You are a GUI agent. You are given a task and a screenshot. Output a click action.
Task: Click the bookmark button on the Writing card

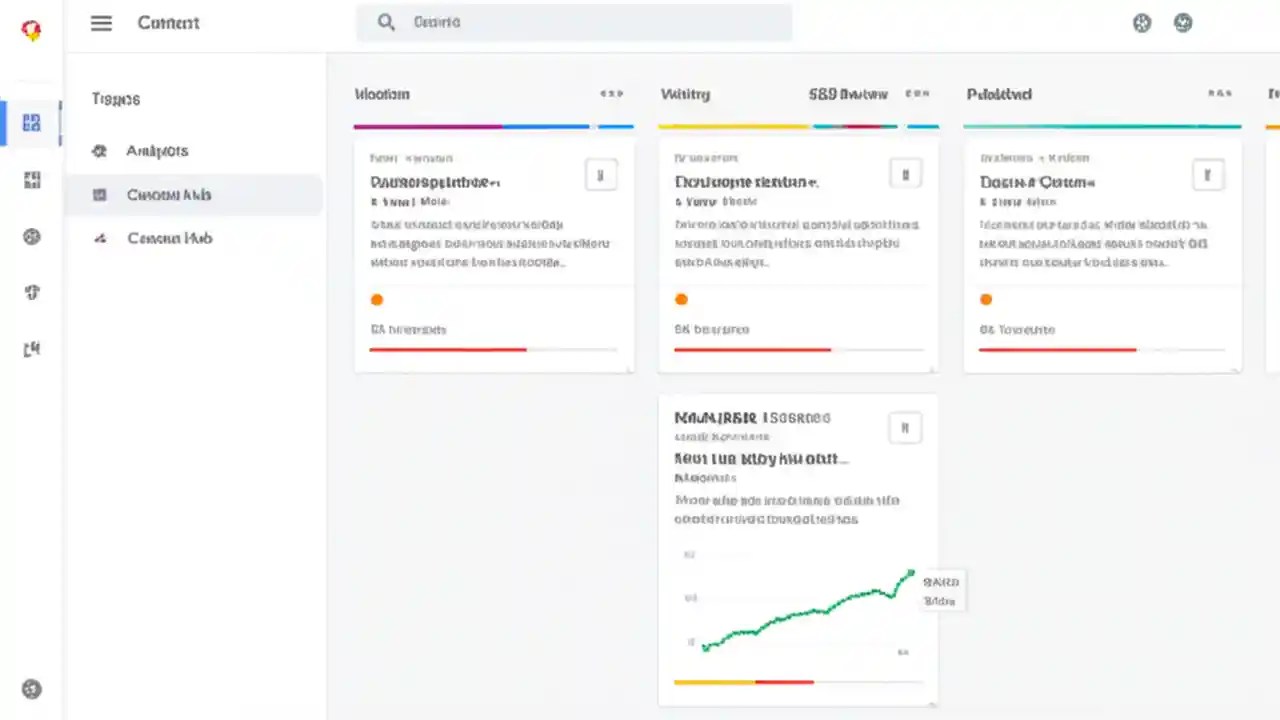coord(905,174)
